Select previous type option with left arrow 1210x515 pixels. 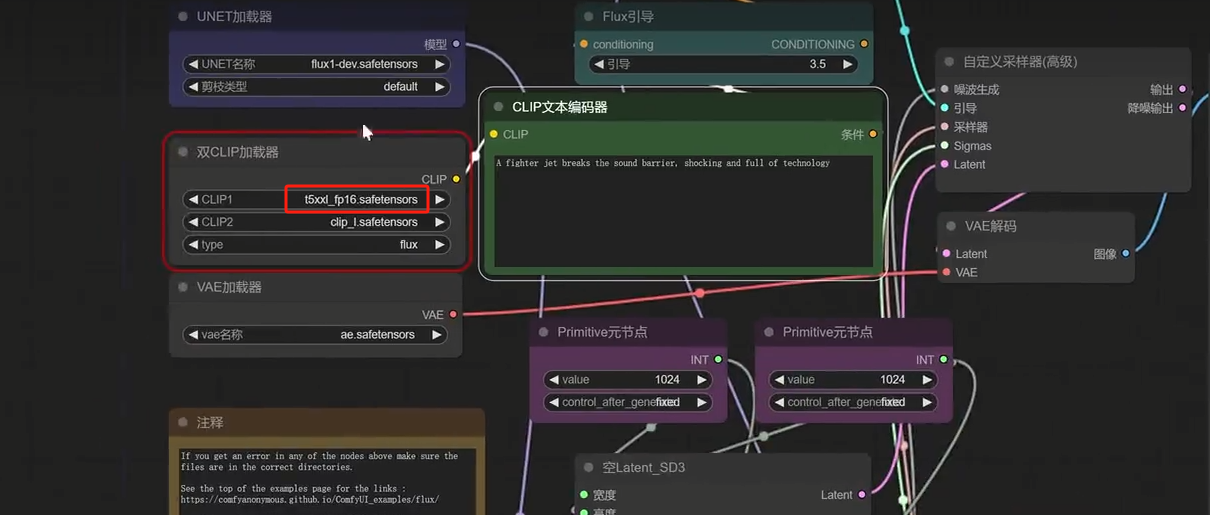click(x=193, y=244)
